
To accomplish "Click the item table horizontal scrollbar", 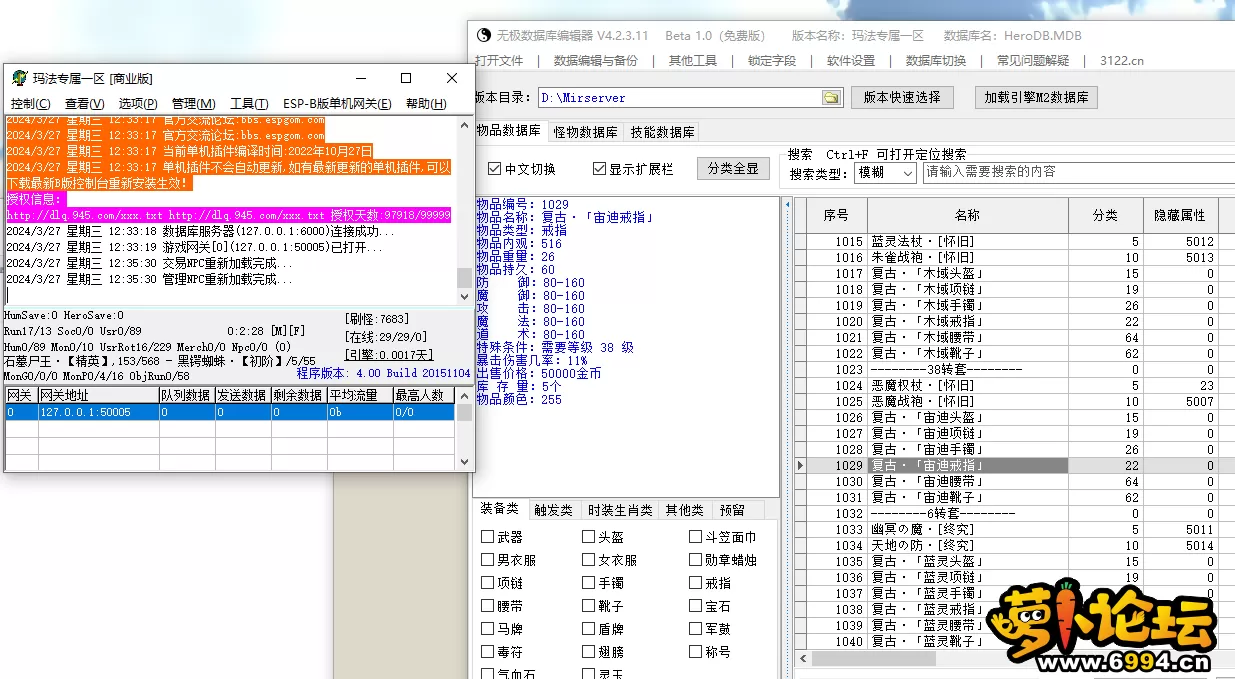I will 1015,659.
